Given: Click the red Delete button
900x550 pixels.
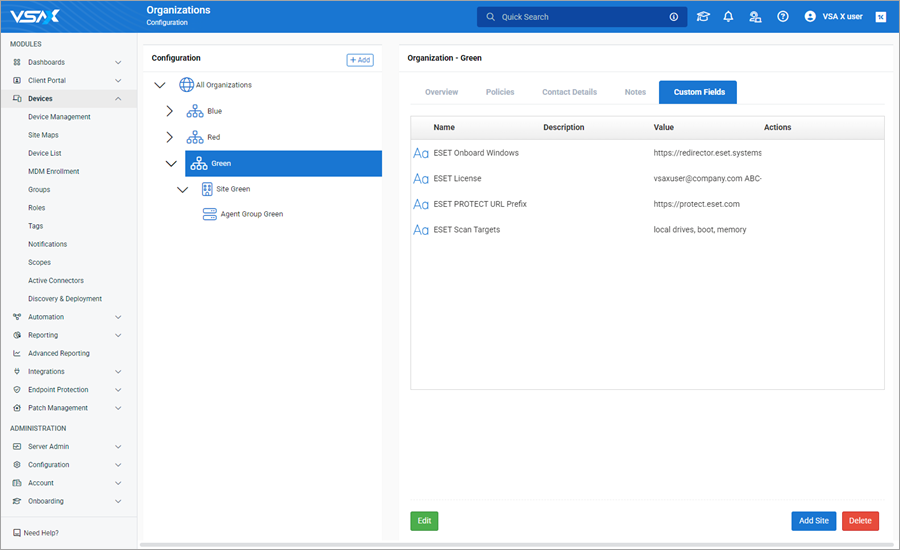Looking at the screenshot, I should (860, 521).
